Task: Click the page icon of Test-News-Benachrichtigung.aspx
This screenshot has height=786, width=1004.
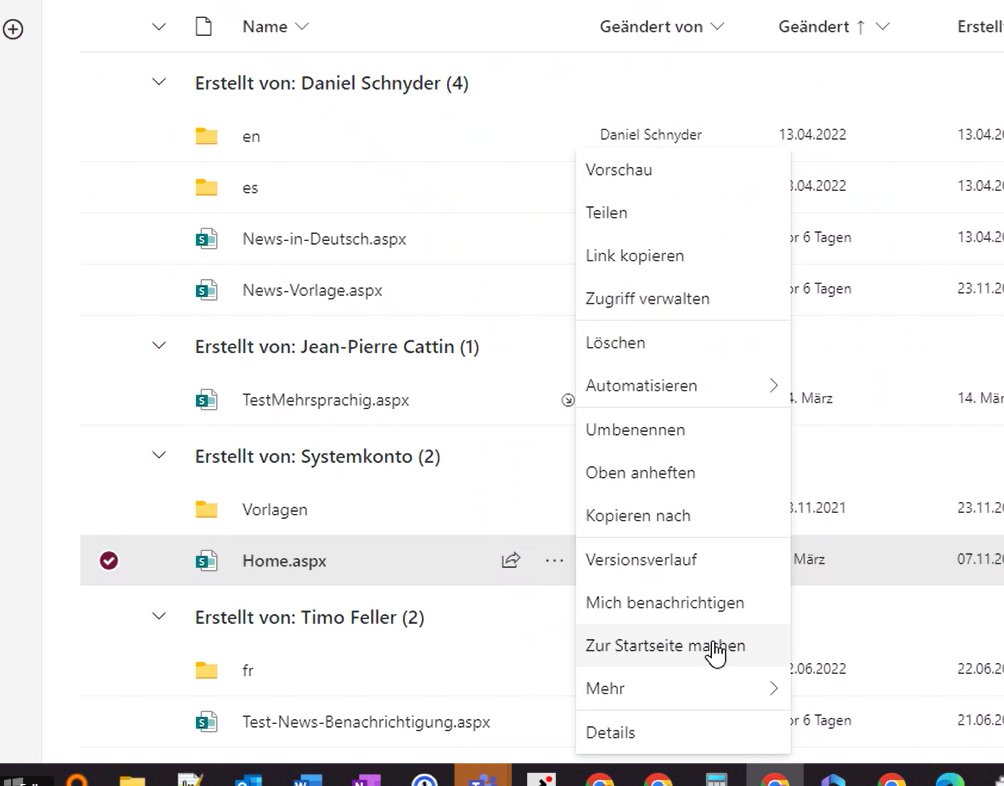Action: (x=206, y=722)
